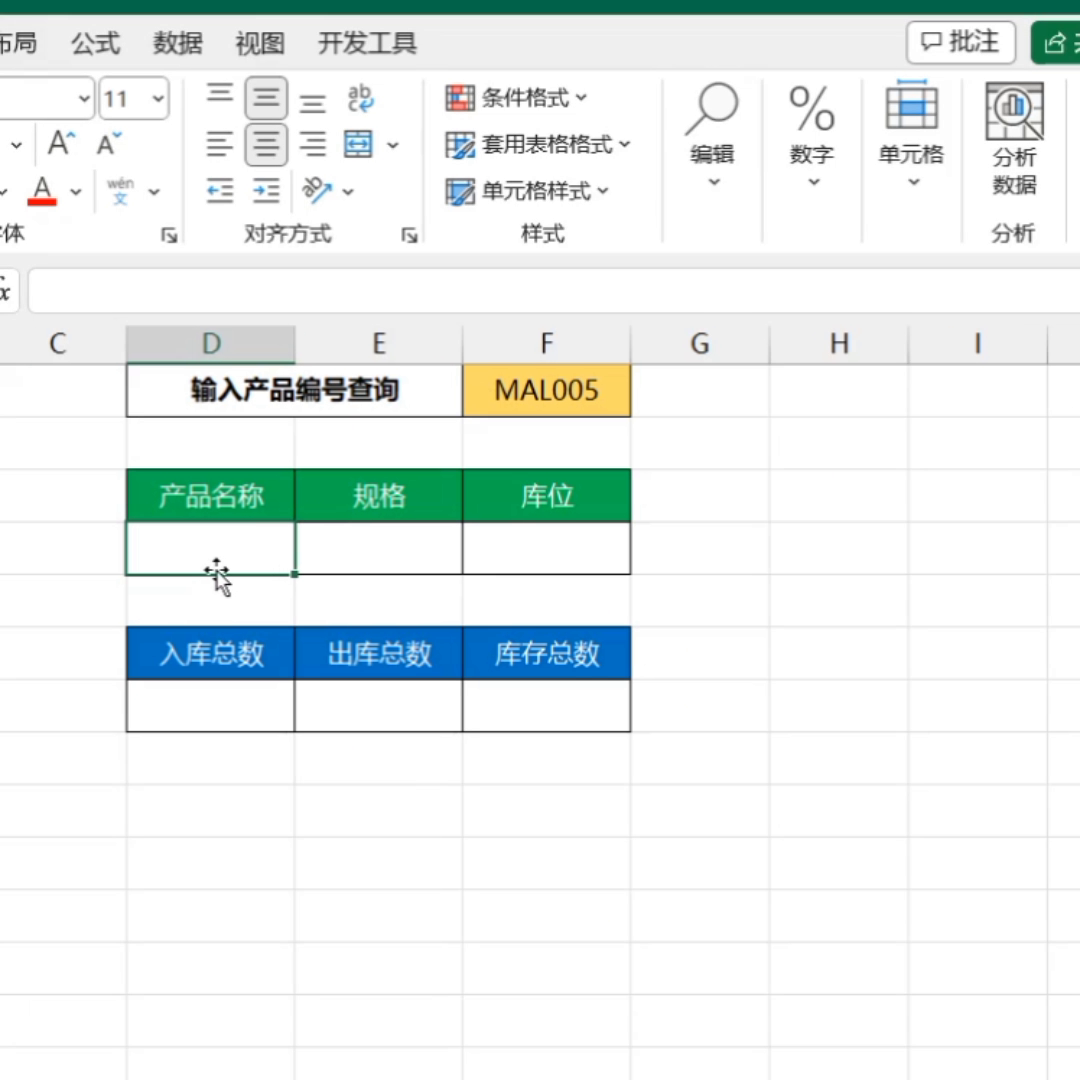
Task: Toggle middle vertical alignment
Action: pos(266,96)
